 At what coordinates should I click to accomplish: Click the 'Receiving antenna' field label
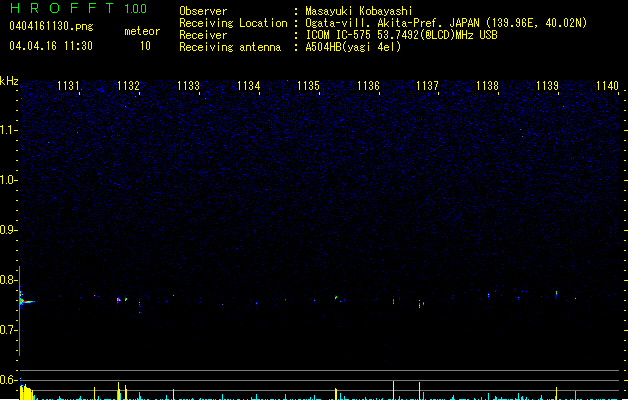(230, 47)
